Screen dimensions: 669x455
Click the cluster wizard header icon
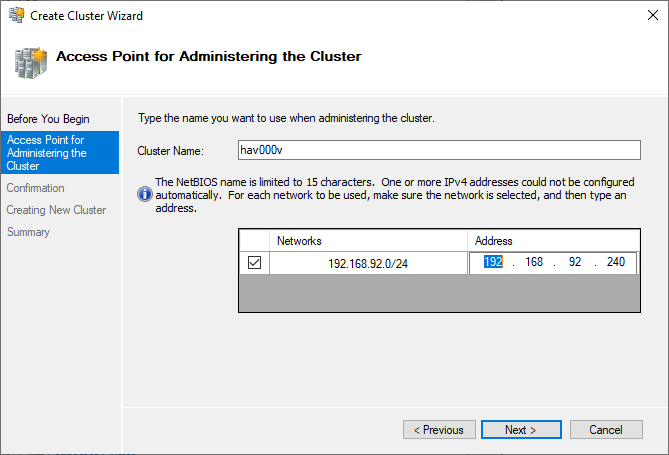pyautogui.click(x=29, y=61)
